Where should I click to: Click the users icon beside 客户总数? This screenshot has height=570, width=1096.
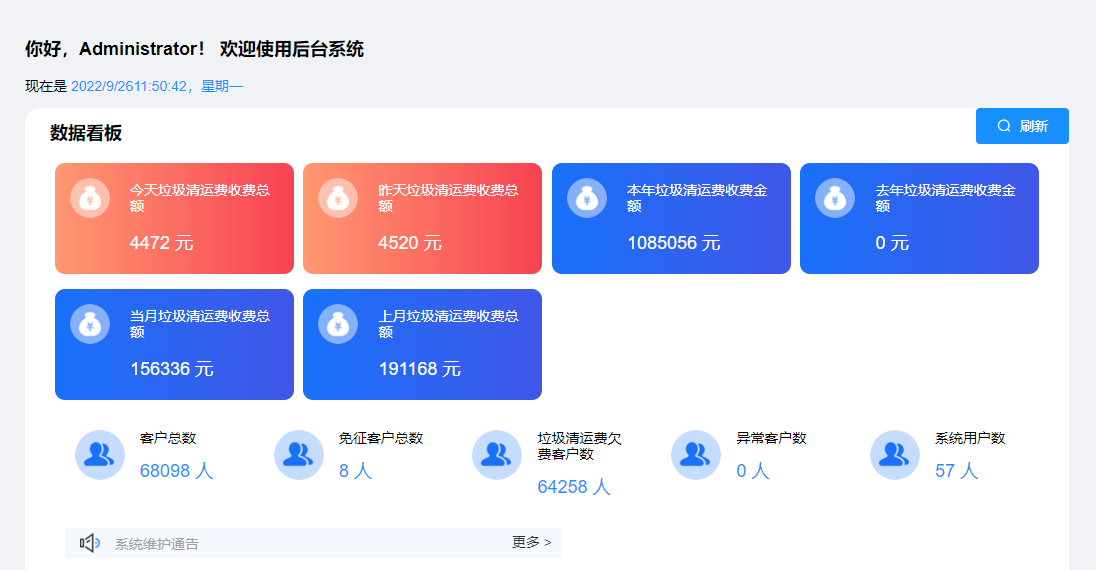click(100, 455)
